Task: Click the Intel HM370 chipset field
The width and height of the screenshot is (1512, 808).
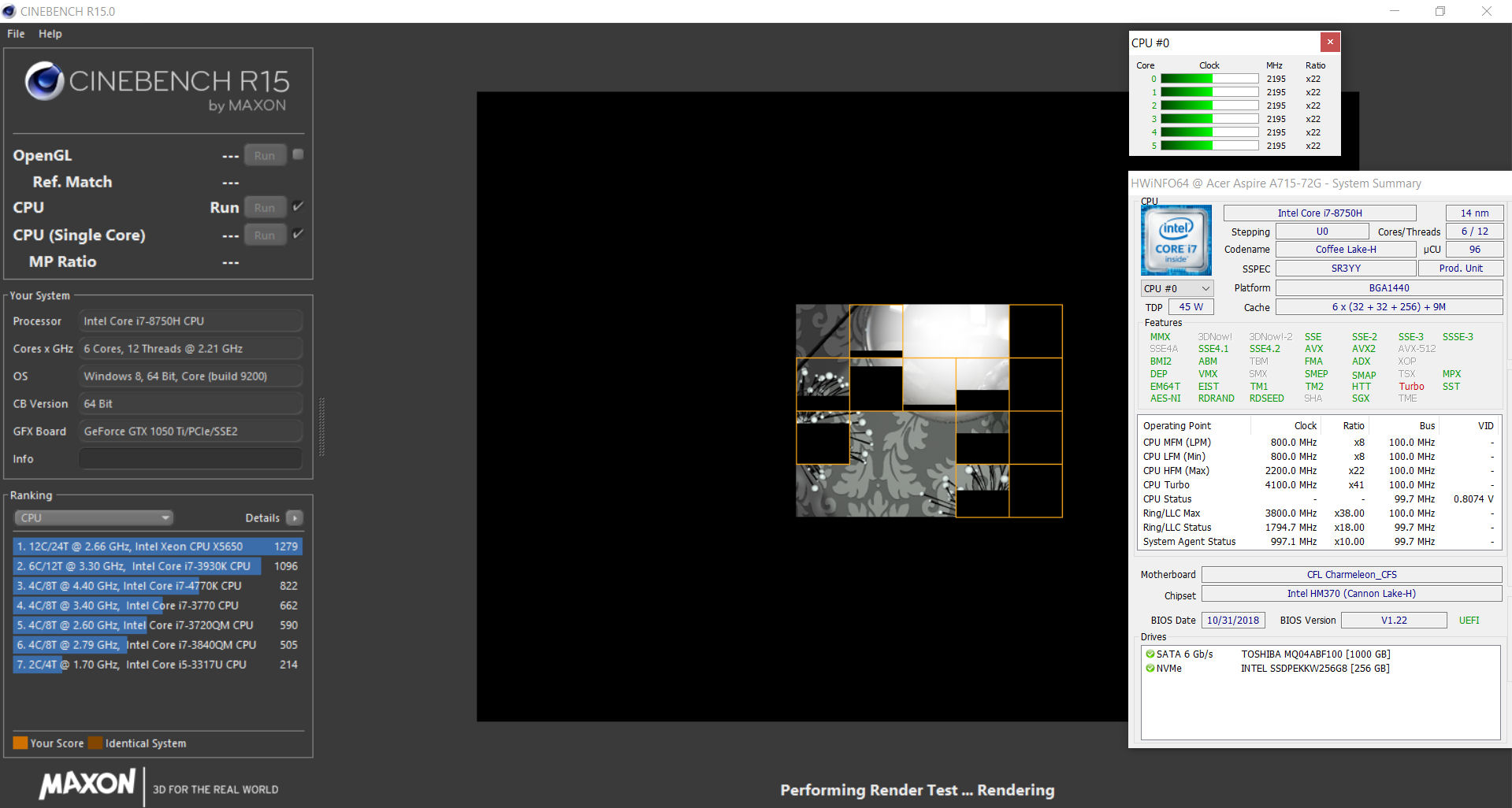Action: click(x=1352, y=593)
